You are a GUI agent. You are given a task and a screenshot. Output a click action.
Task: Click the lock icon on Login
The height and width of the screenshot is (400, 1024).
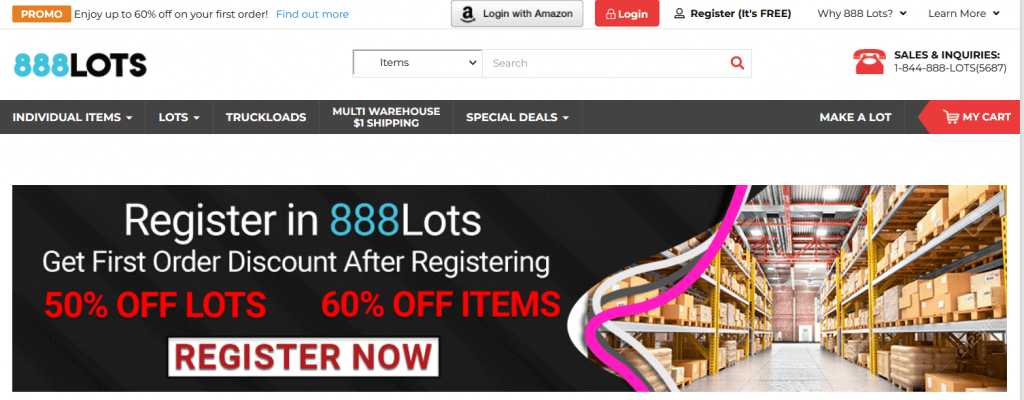point(611,14)
